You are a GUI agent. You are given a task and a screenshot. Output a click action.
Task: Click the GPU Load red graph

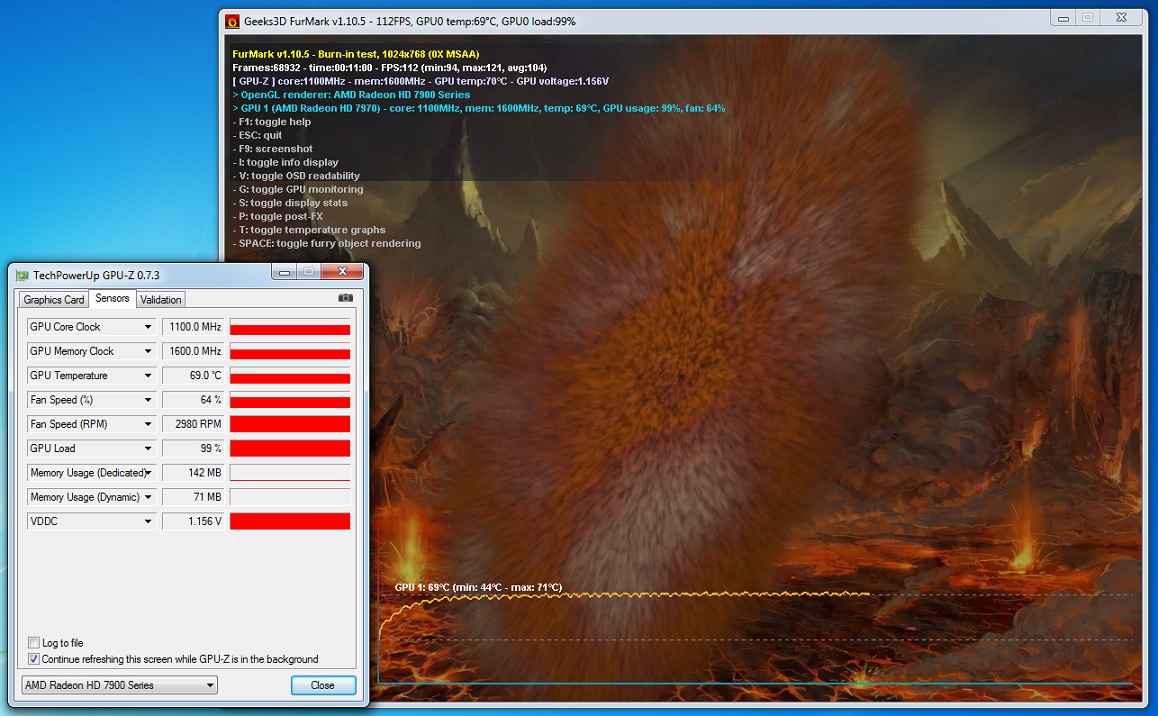click(x=290, y=449)
